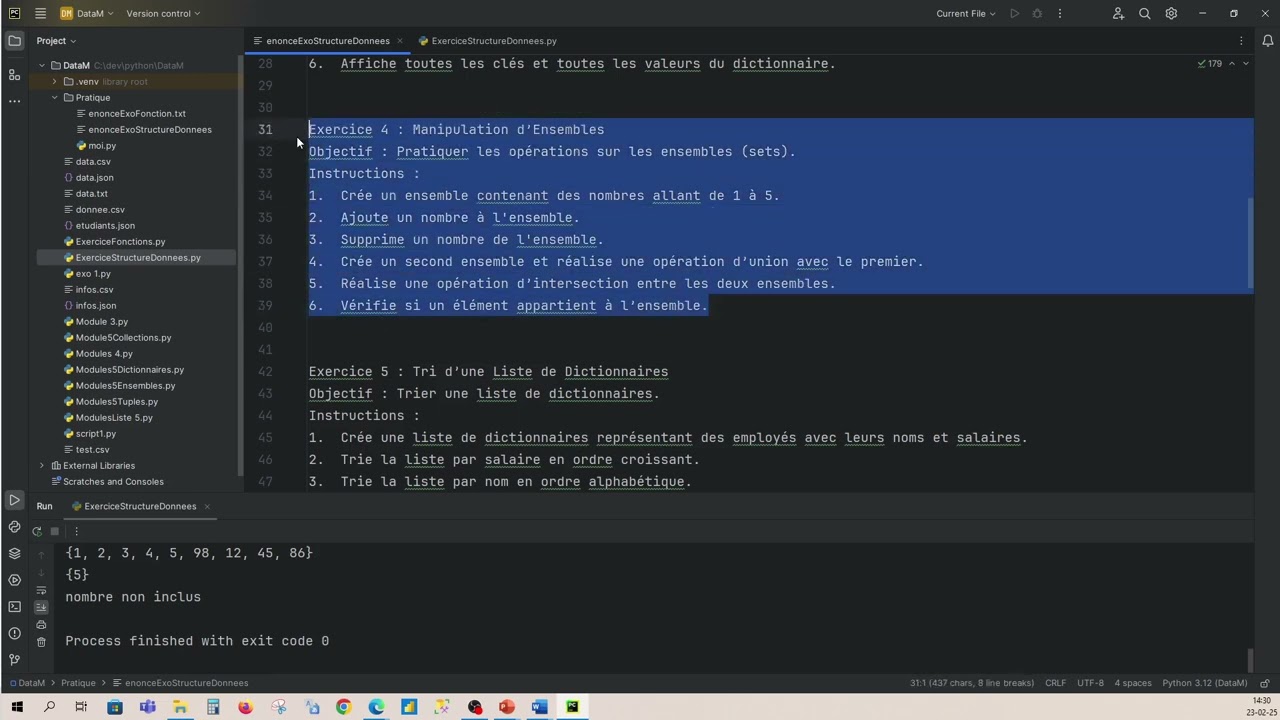
Task: Click the Run panel title label
Action: [44, 506]
